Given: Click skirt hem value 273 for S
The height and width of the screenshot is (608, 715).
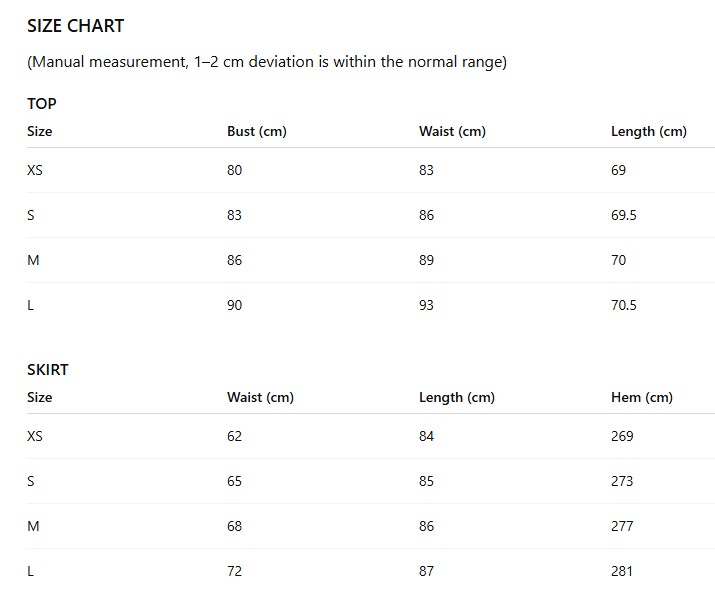Looking at the screenshot, I should [622, 481].
